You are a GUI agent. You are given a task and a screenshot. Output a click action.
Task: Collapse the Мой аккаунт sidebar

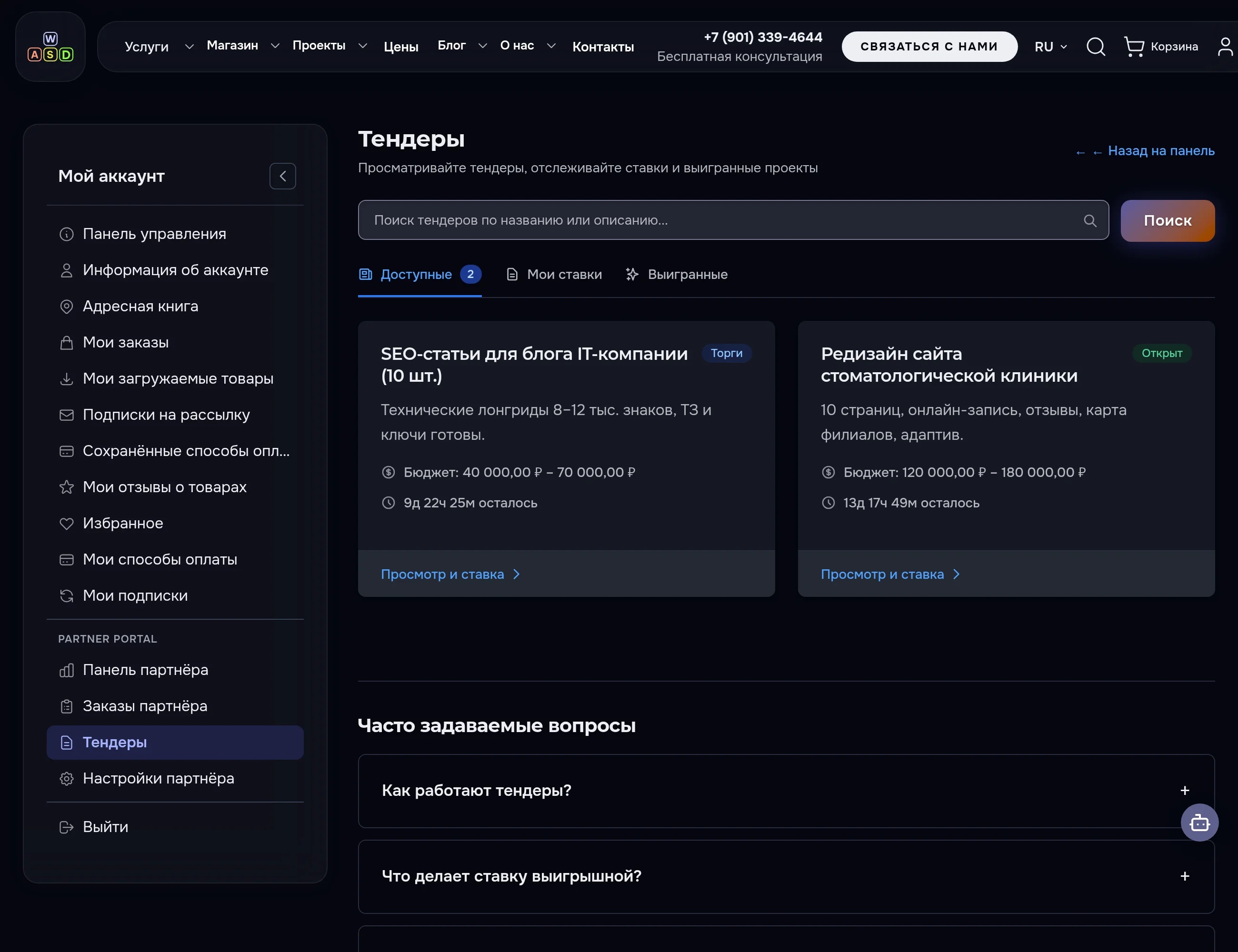click(x=282, y=176)
